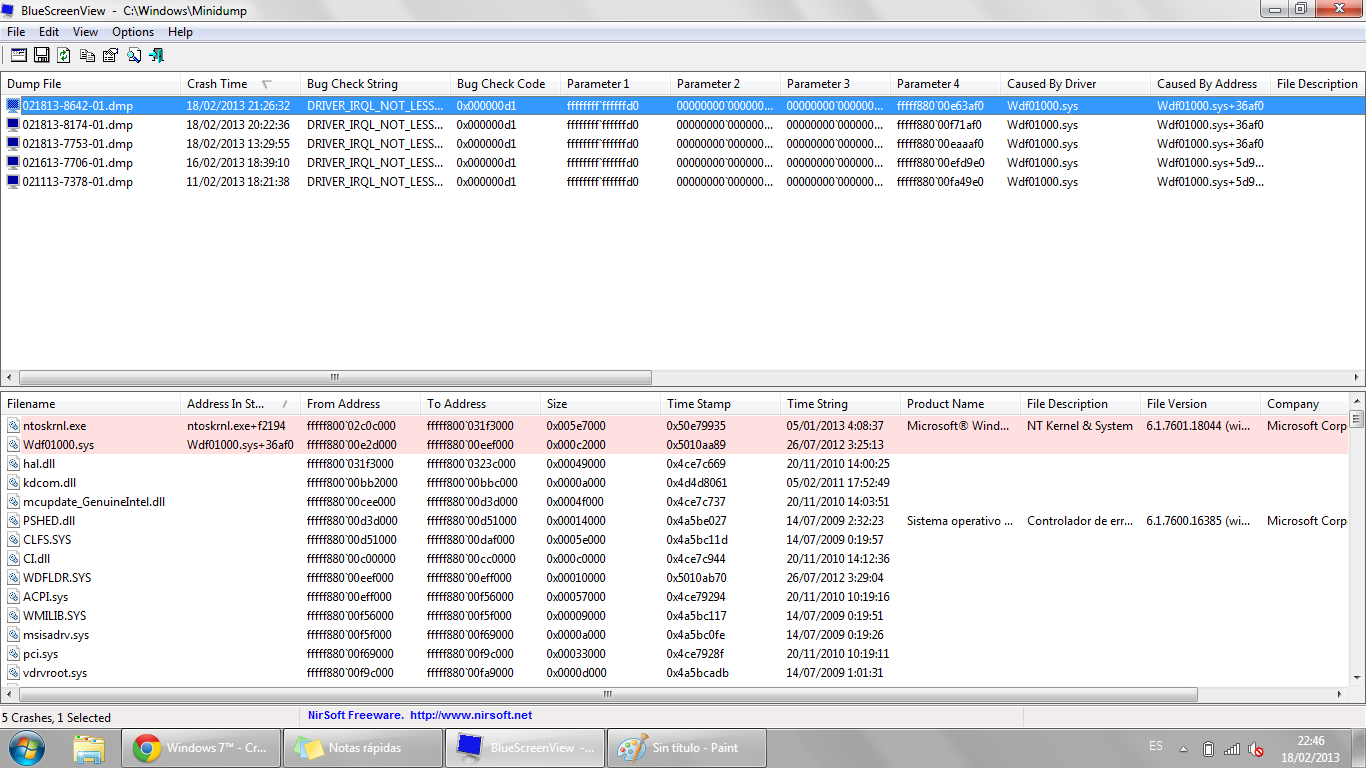This screenshot has width=1366, height=768.
Task: Switch to the Notas rápidas taskbar window
Action: [x=363, y=748]
